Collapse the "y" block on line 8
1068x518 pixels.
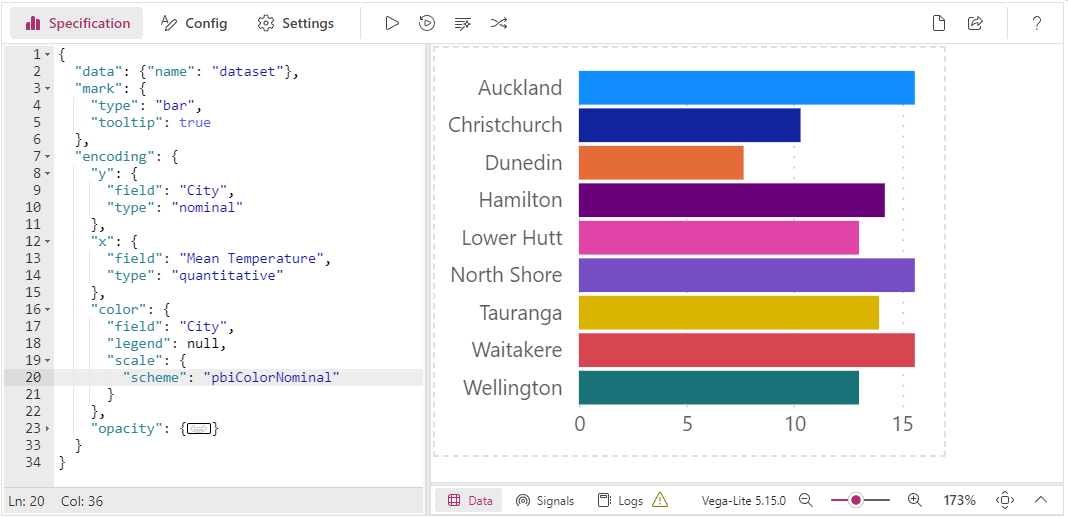point(47,174)
